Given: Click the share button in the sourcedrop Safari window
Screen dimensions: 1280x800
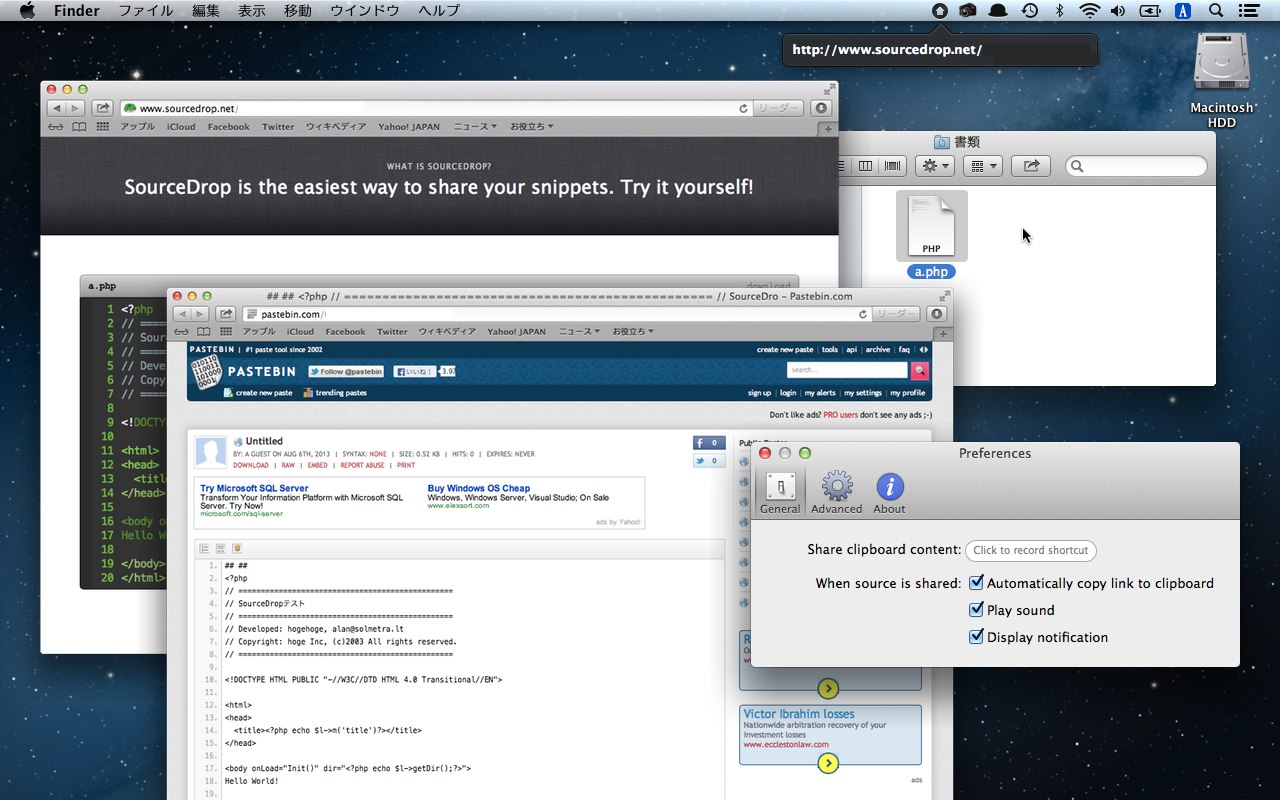Looking at the screenshot, I should pyautogui.click(x=102, y=108).
